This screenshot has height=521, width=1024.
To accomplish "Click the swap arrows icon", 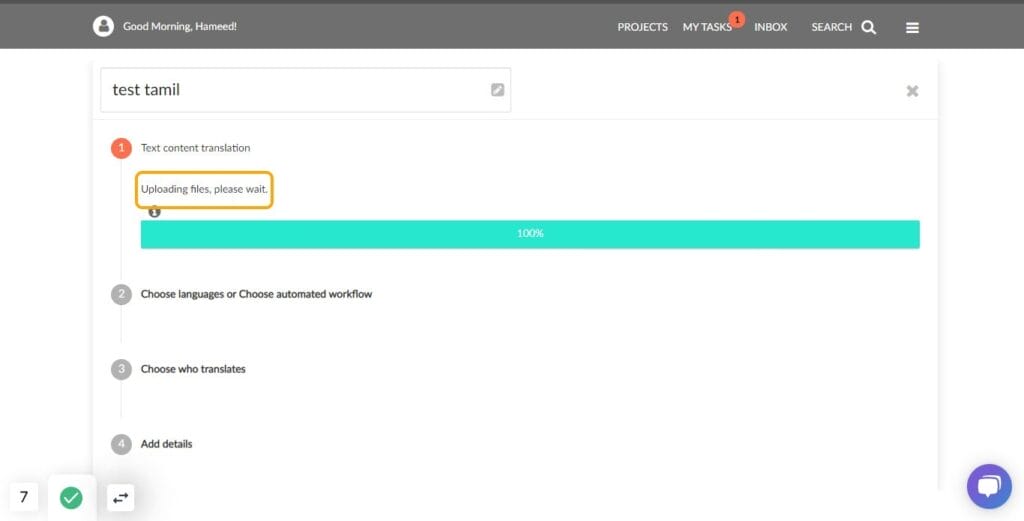I will tap(120, 497).
